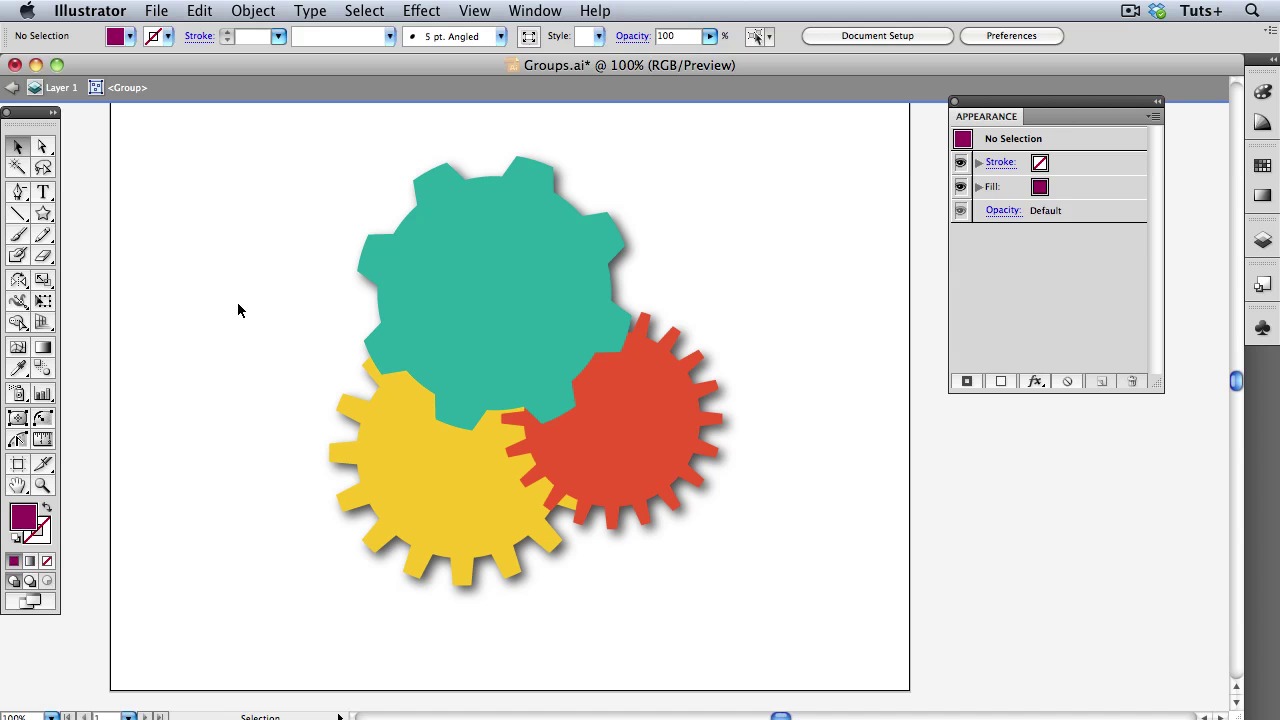Click the Preferences button

point(1011,36)
